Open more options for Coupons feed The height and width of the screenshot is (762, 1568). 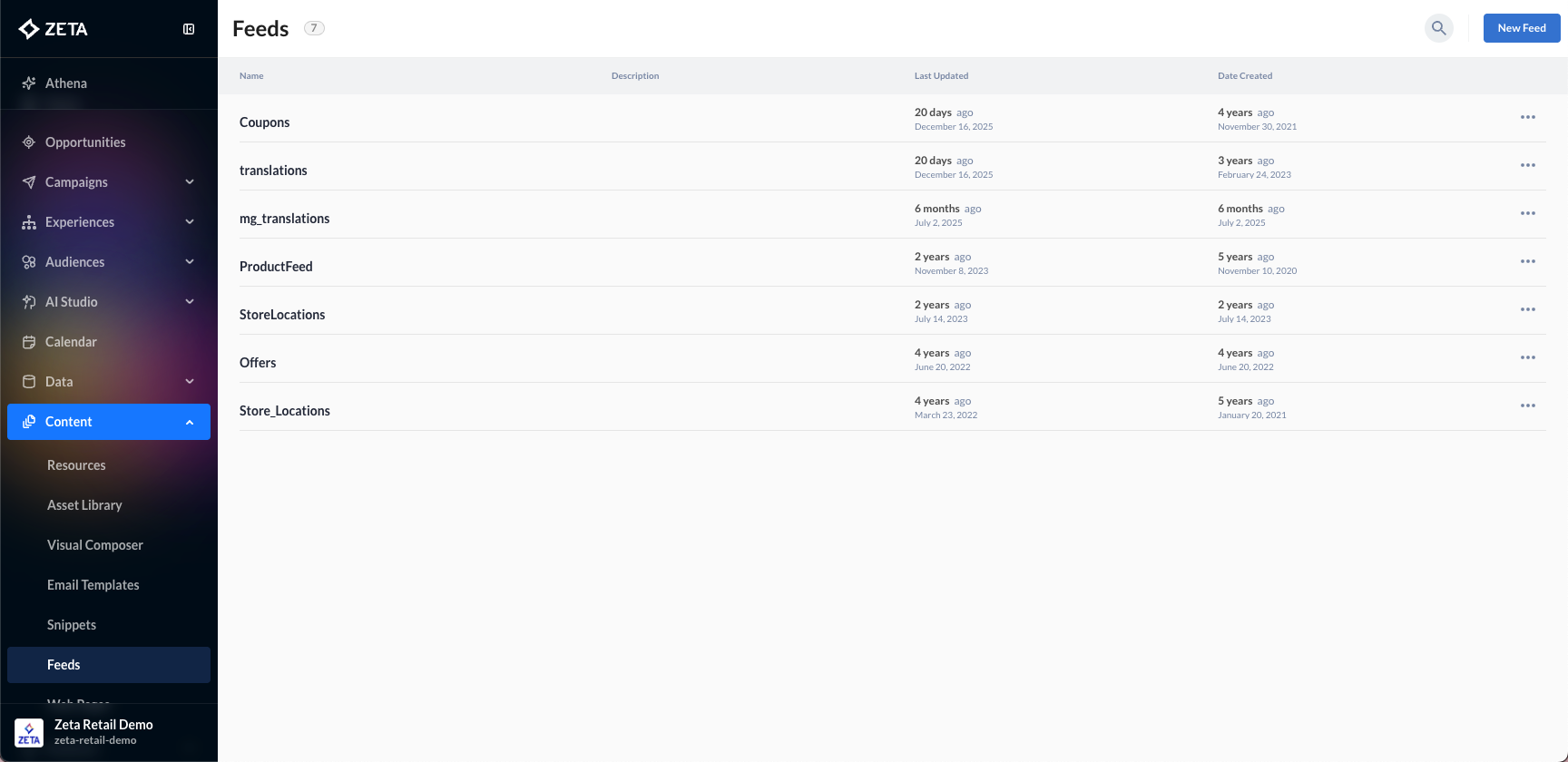click(1527, 117)
